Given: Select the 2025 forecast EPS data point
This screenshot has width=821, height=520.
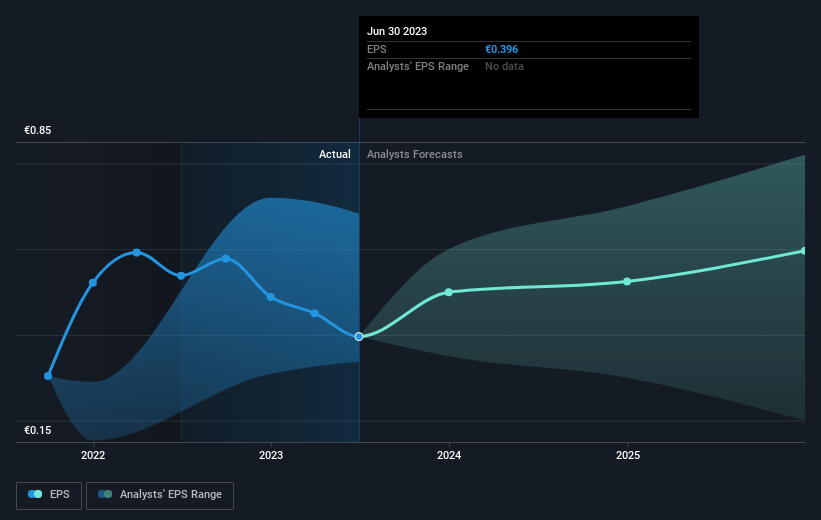Looking at the screenshot, I should coord(627,282).
